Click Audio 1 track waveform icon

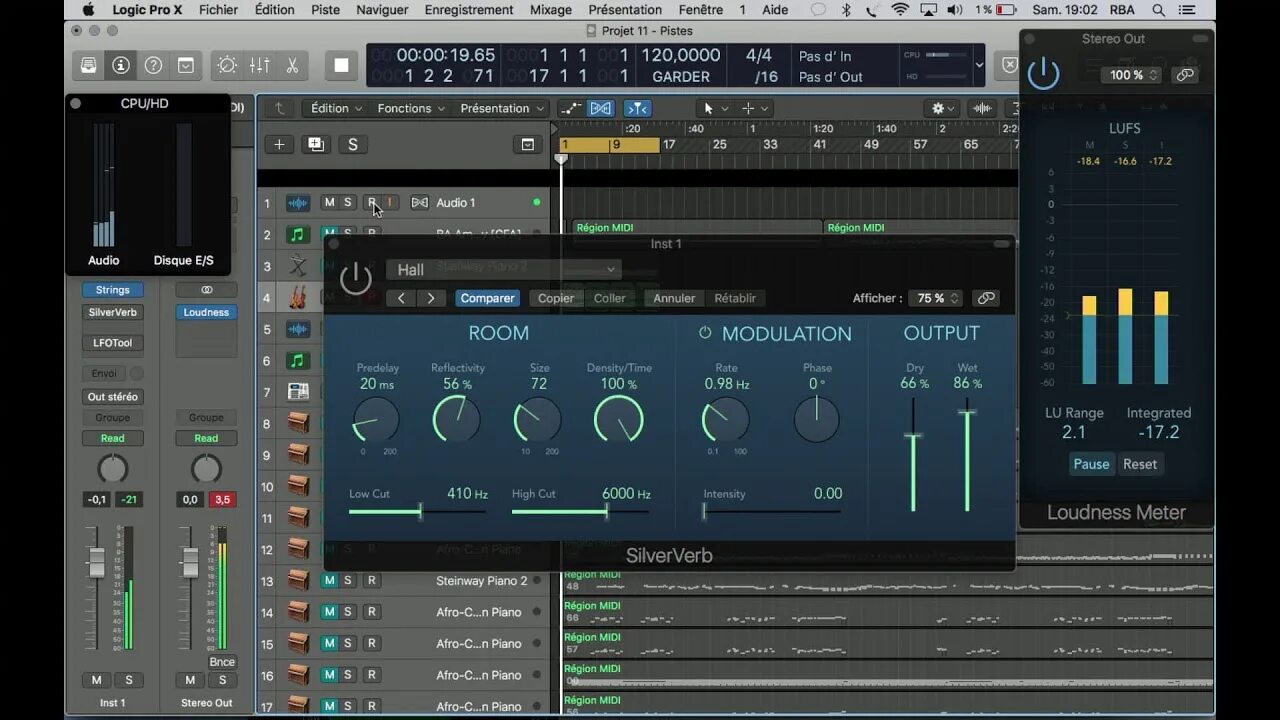(x=298, y=203)
